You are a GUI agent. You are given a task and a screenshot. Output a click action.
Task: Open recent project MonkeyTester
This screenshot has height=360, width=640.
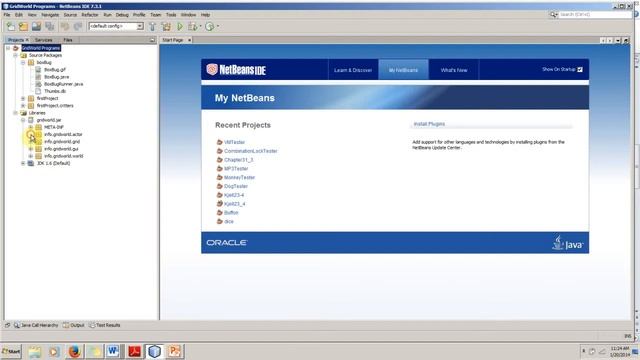click(x=240, y=178)
